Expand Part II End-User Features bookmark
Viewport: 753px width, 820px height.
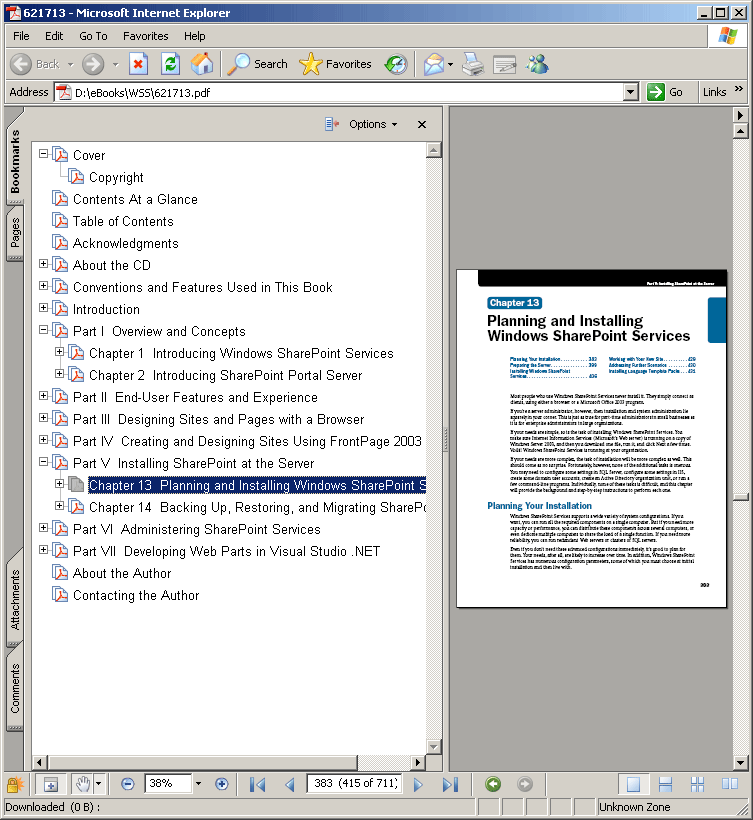[x=44, y=395]
